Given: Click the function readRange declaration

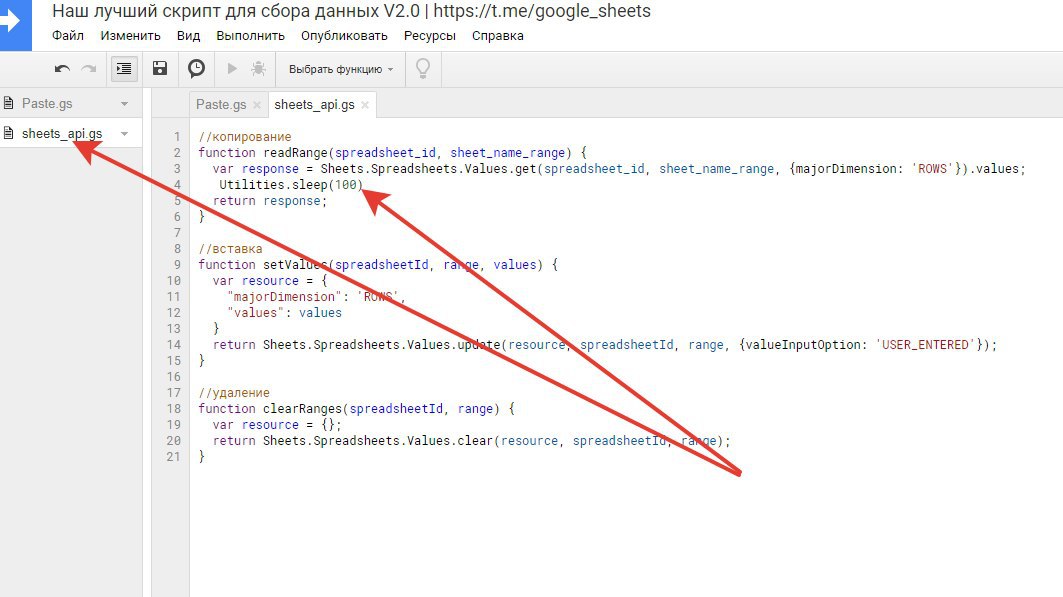Looking at the screenshot, I should (393, 152).
